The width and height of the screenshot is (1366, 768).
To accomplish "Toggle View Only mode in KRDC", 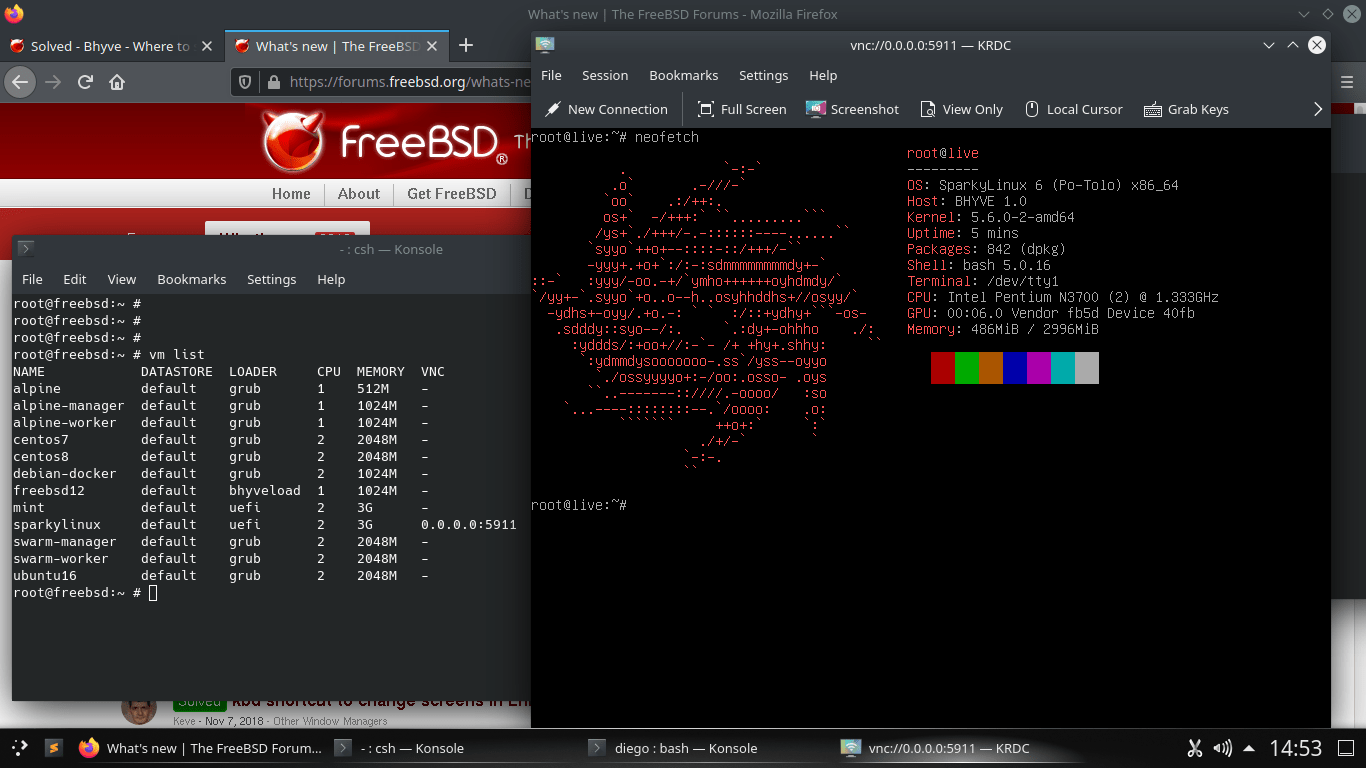I will tap(962, 109).
